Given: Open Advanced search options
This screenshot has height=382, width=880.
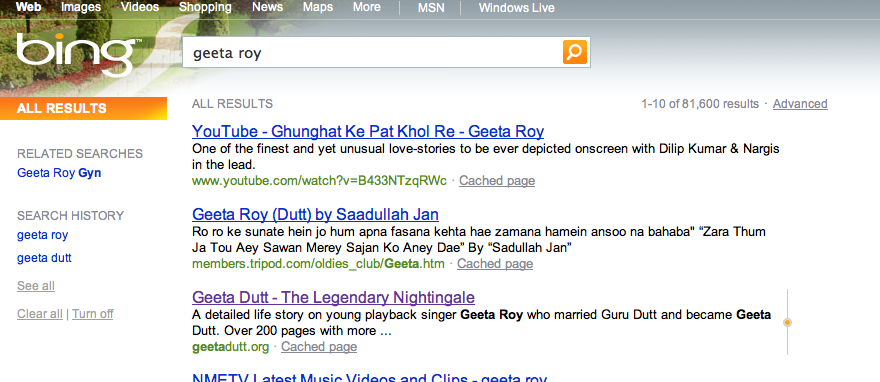Looking at the screenshot, I should tap(800, 104).
